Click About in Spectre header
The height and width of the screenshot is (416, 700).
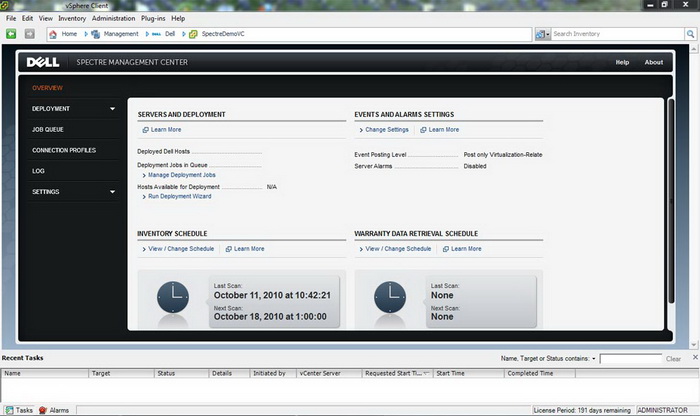(x=654, y=62)
